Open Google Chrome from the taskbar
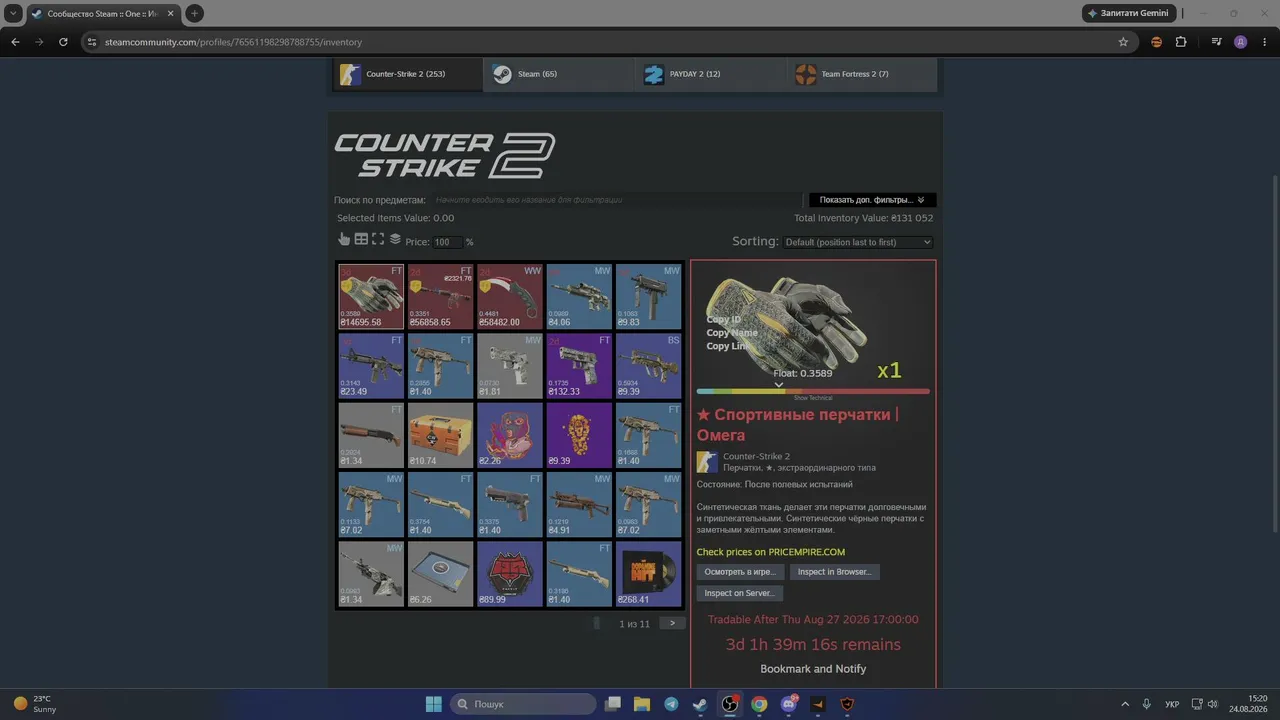 pos(759,704)
